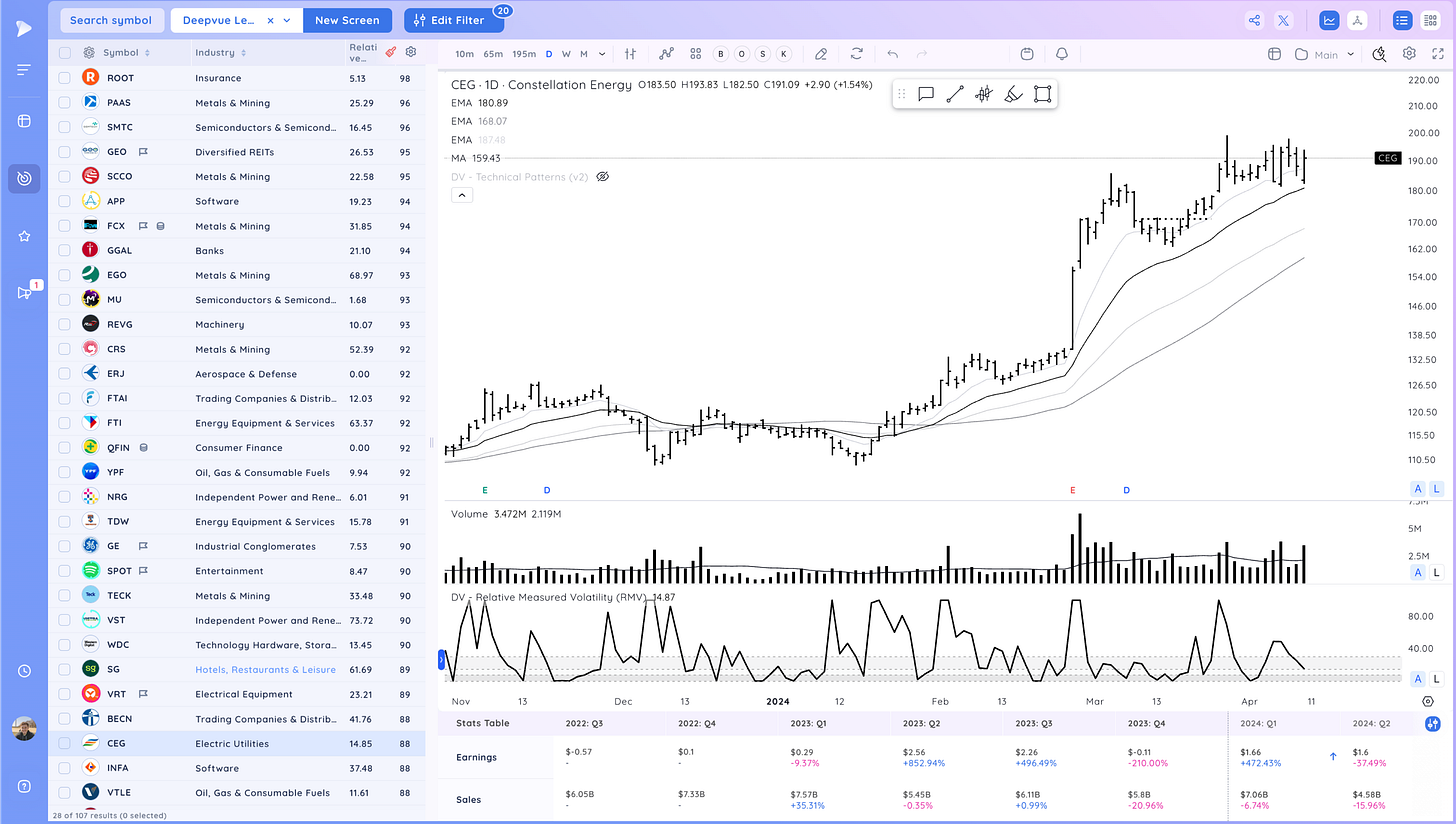
Task: Open the Deepvue logo home icon
Action: pos(23,27)
